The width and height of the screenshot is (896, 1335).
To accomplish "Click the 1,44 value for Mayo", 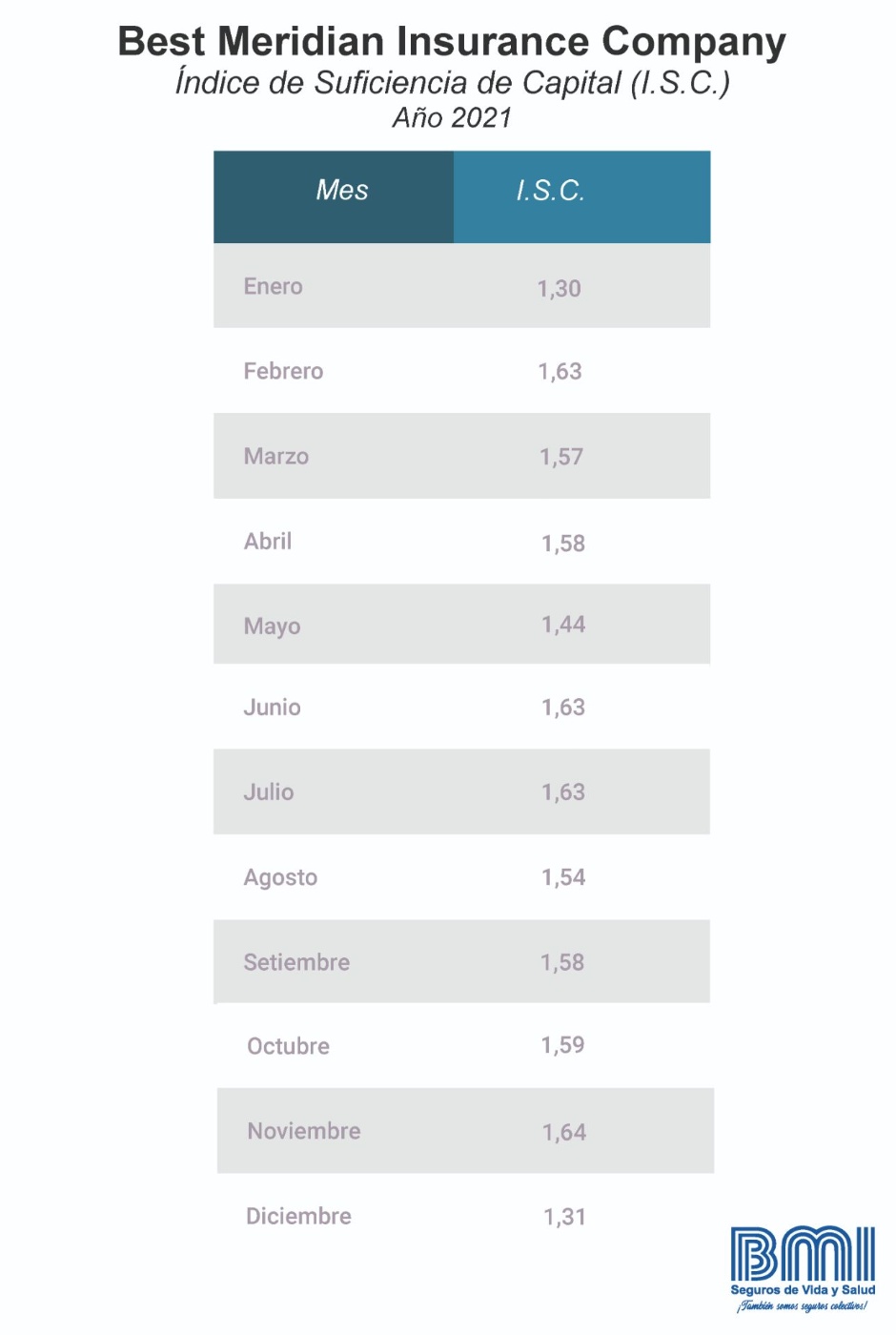I will coord(563,625).
